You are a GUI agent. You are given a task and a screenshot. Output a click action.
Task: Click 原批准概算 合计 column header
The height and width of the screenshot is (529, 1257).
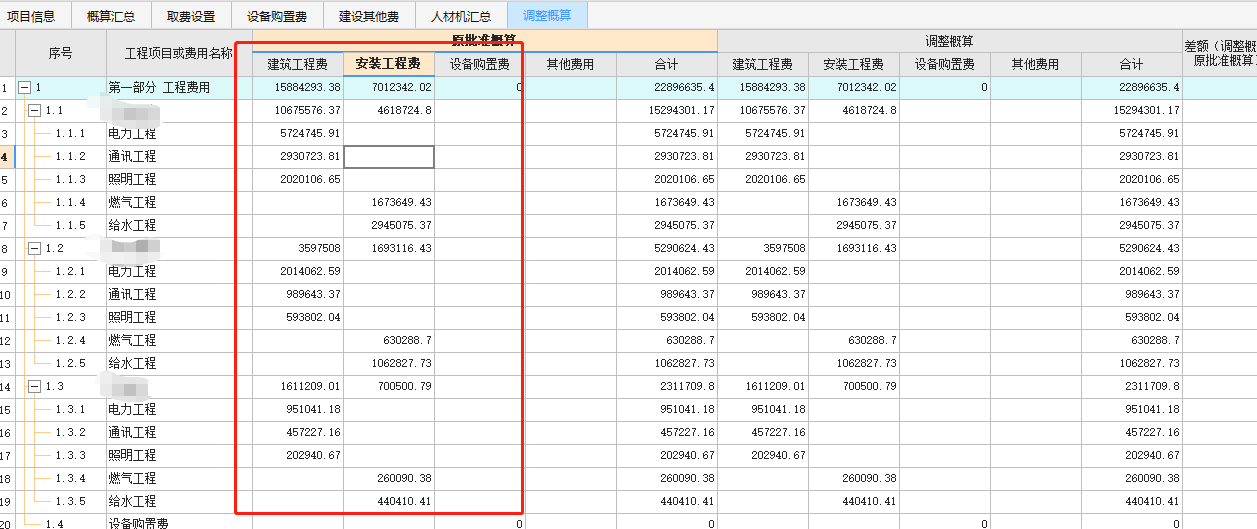coord(667,64)
